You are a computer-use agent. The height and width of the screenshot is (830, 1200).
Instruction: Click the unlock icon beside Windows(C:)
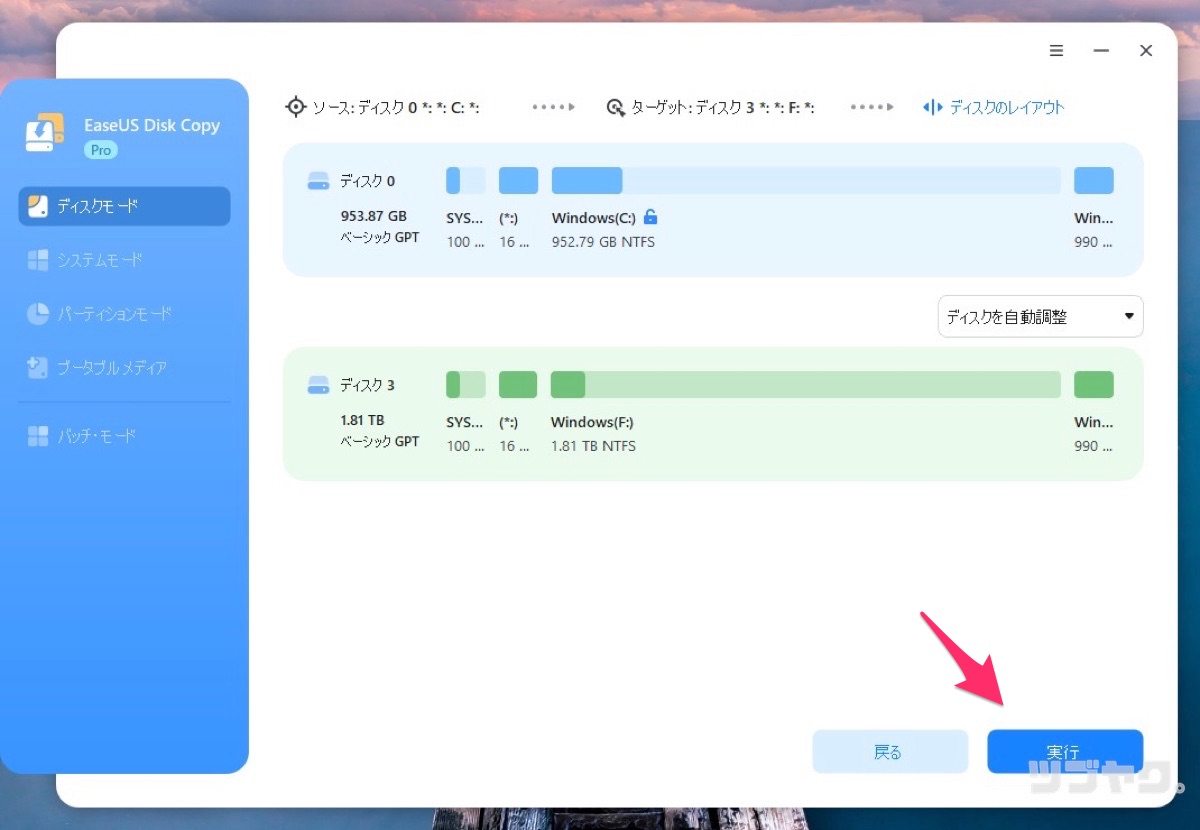click(651, 217)
